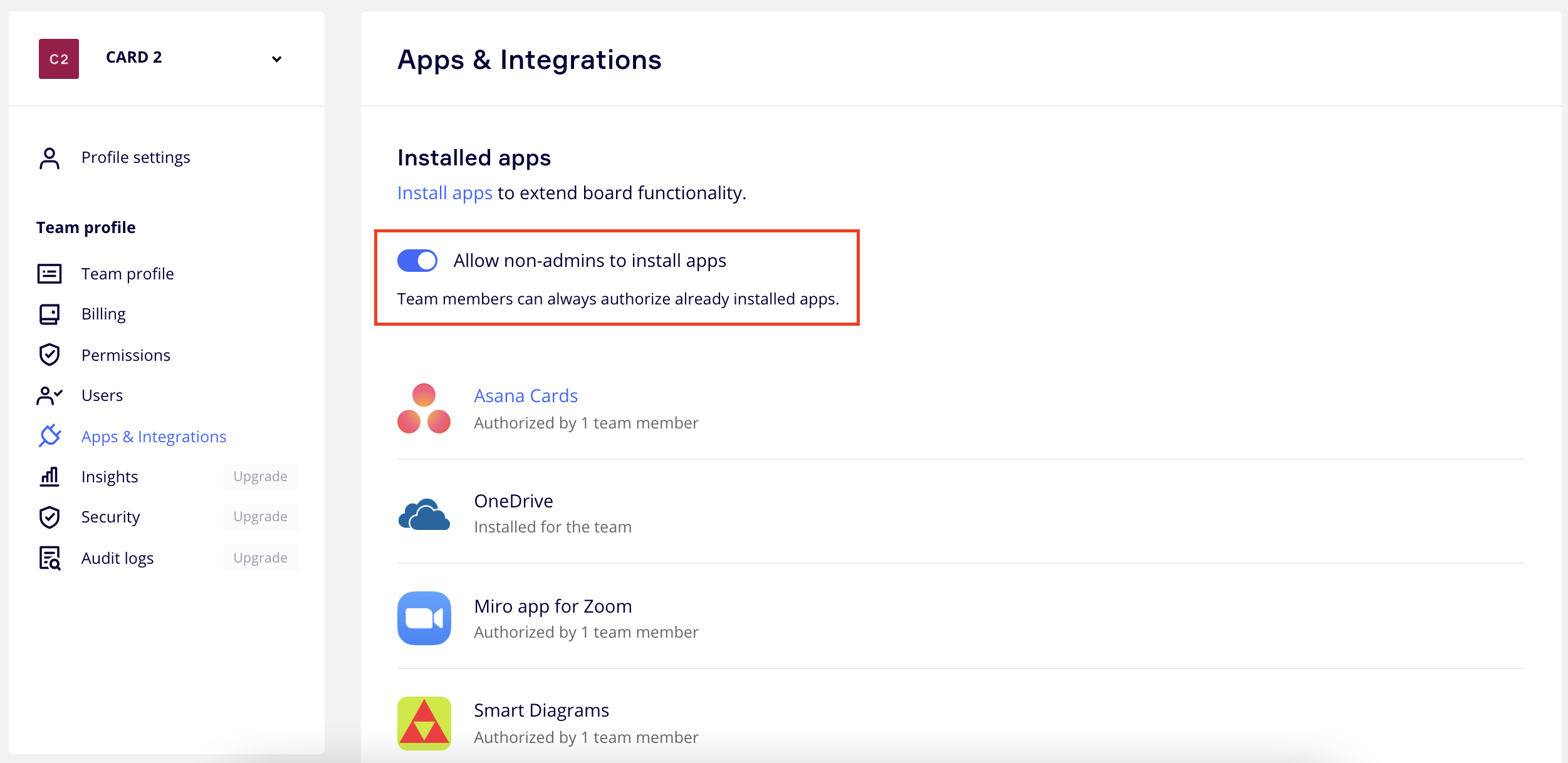This screenshot has width=1568, height=763.
Task: Expand the CARD 2 team dropdown
Action: pos(276,59)
